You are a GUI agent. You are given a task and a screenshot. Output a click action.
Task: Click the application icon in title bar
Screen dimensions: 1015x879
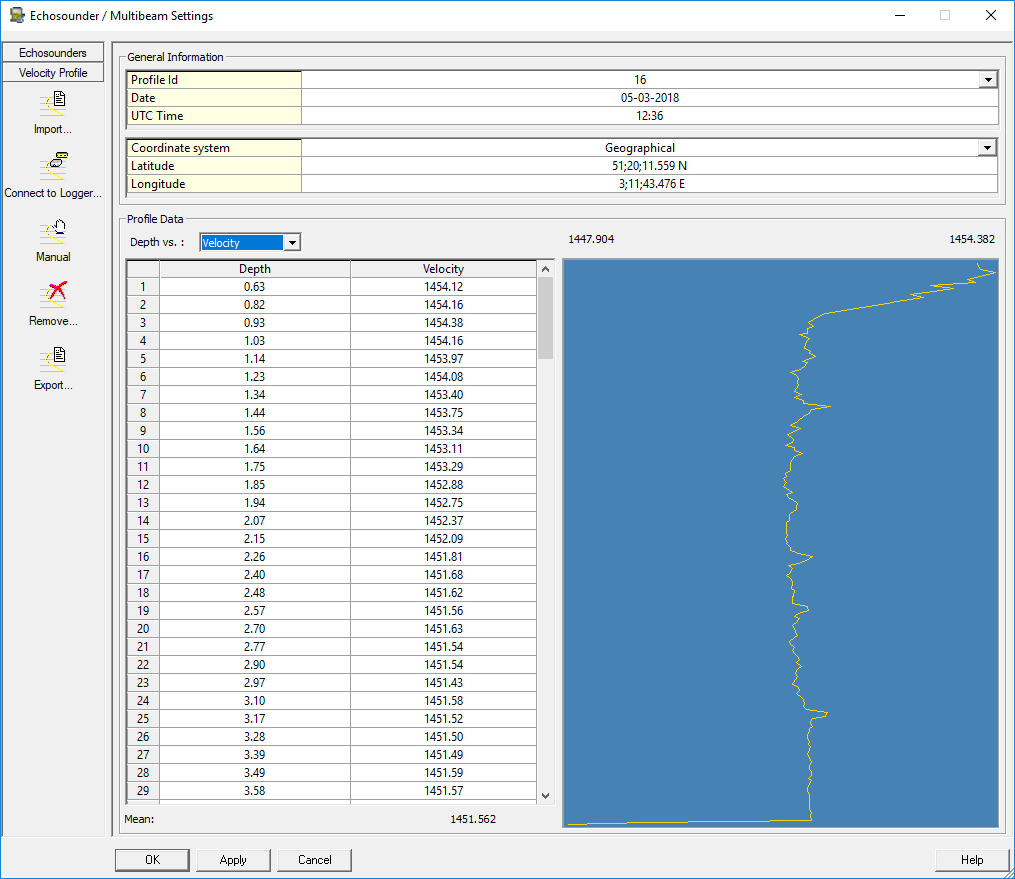coord(16,16)
